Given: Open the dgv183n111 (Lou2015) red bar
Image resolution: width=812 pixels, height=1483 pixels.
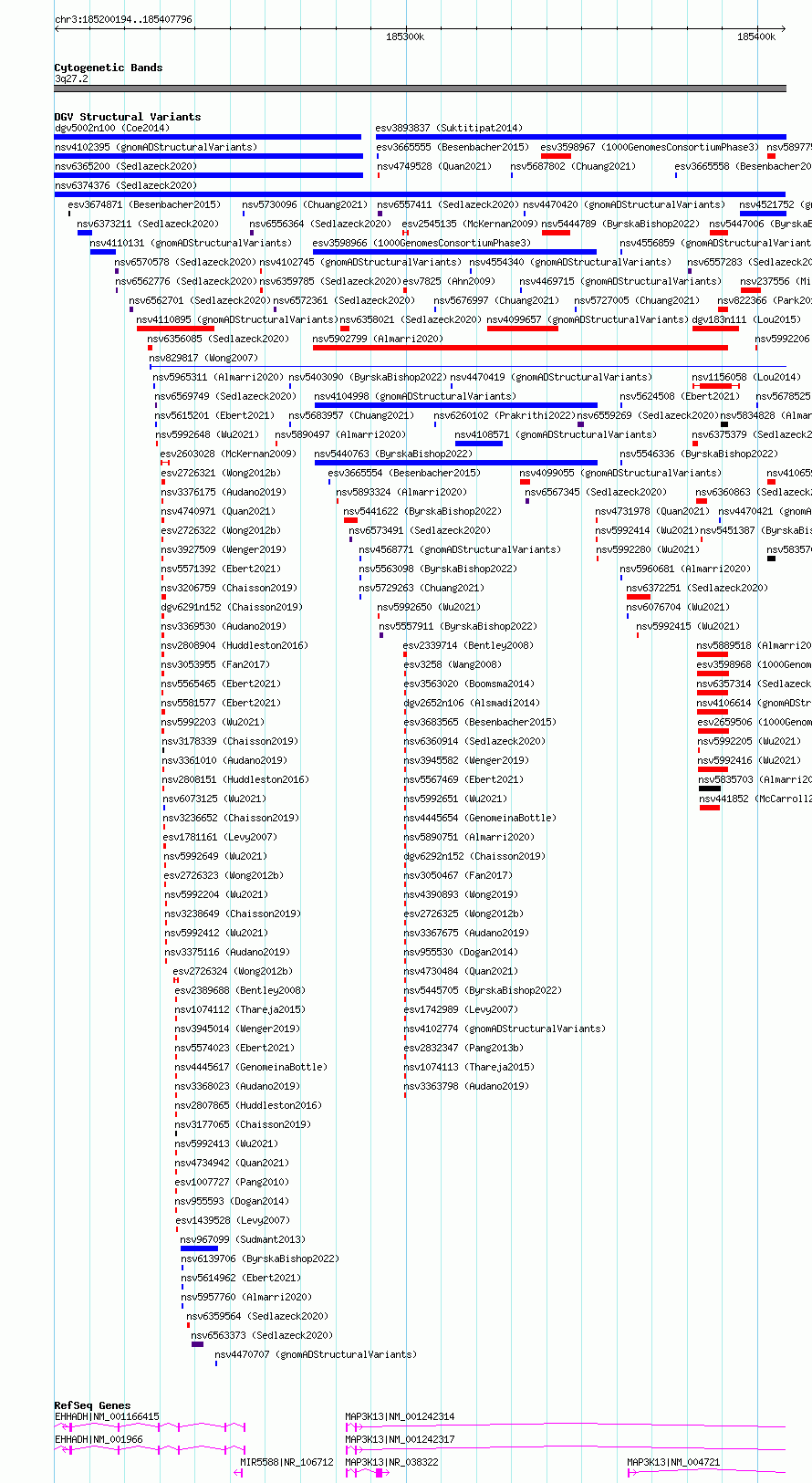Looking at the screenshot, I should tap(715, 329).
